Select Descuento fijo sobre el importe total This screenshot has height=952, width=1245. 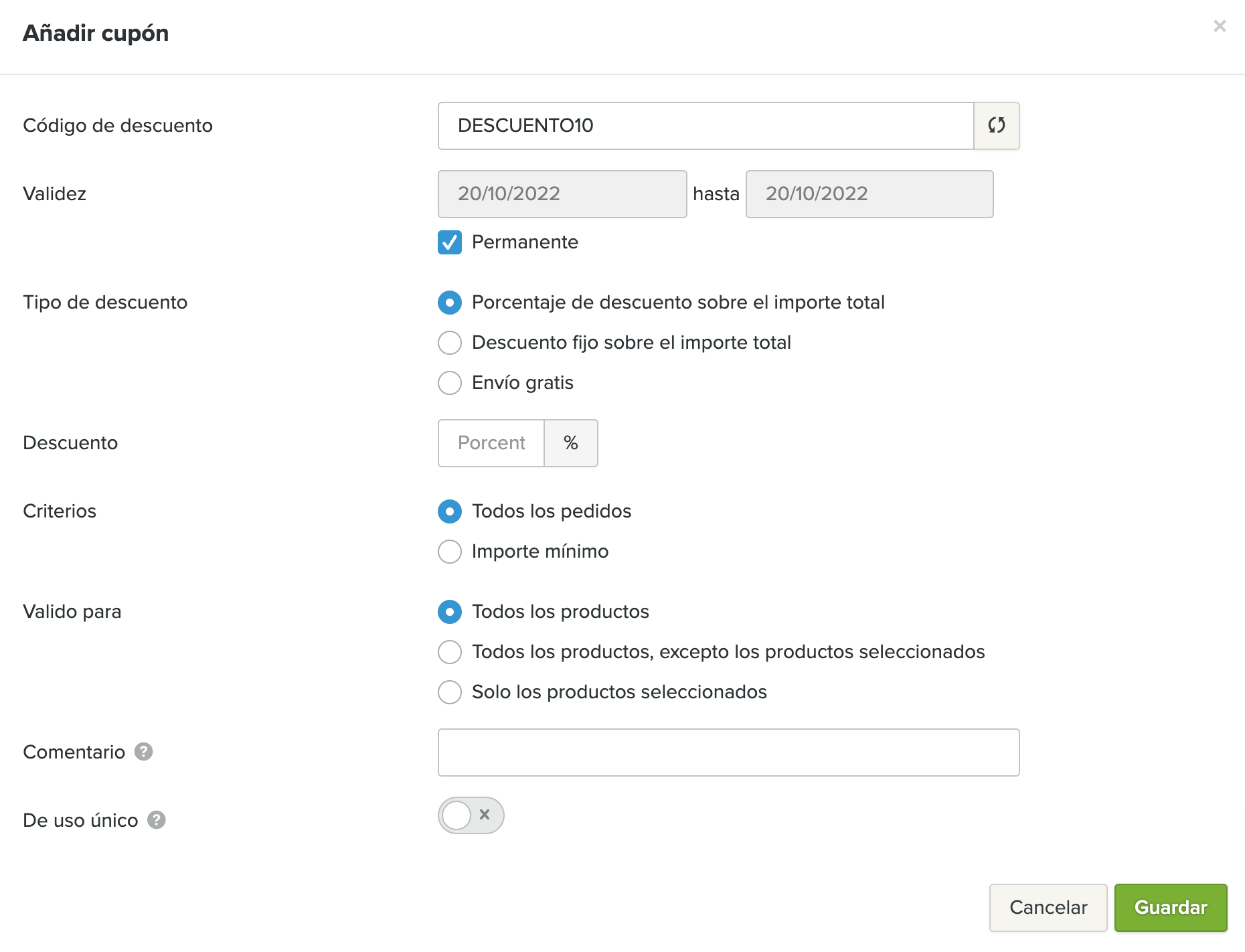click(x=450, y=343)
